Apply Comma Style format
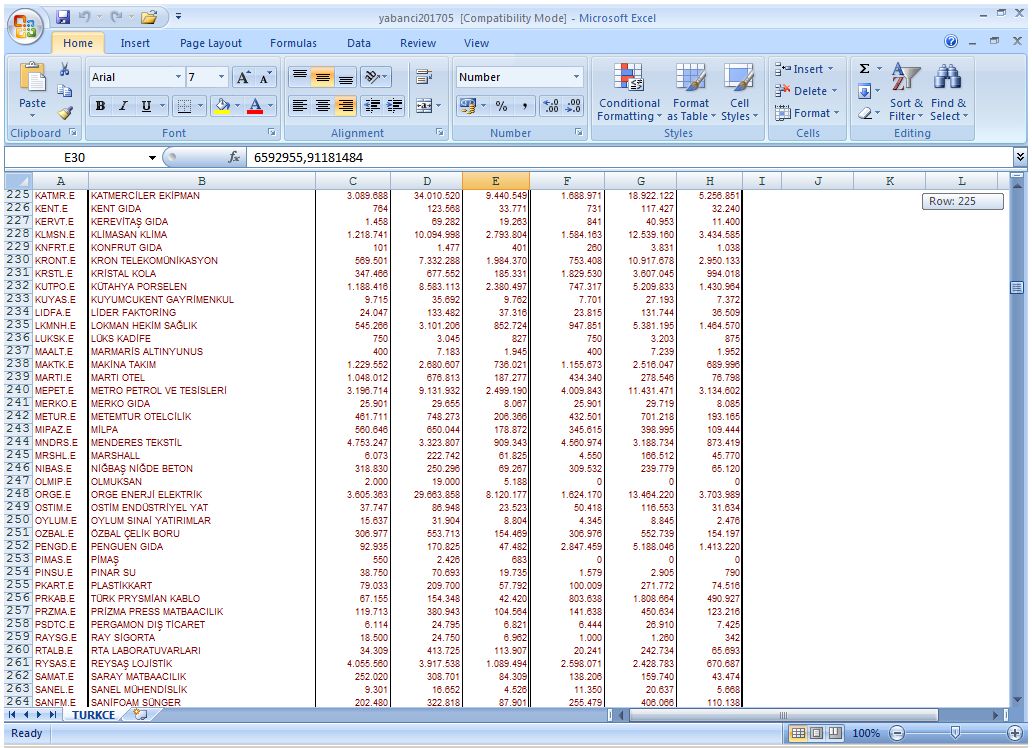Viewport: 1032px width, 748px height. [525, 105]
